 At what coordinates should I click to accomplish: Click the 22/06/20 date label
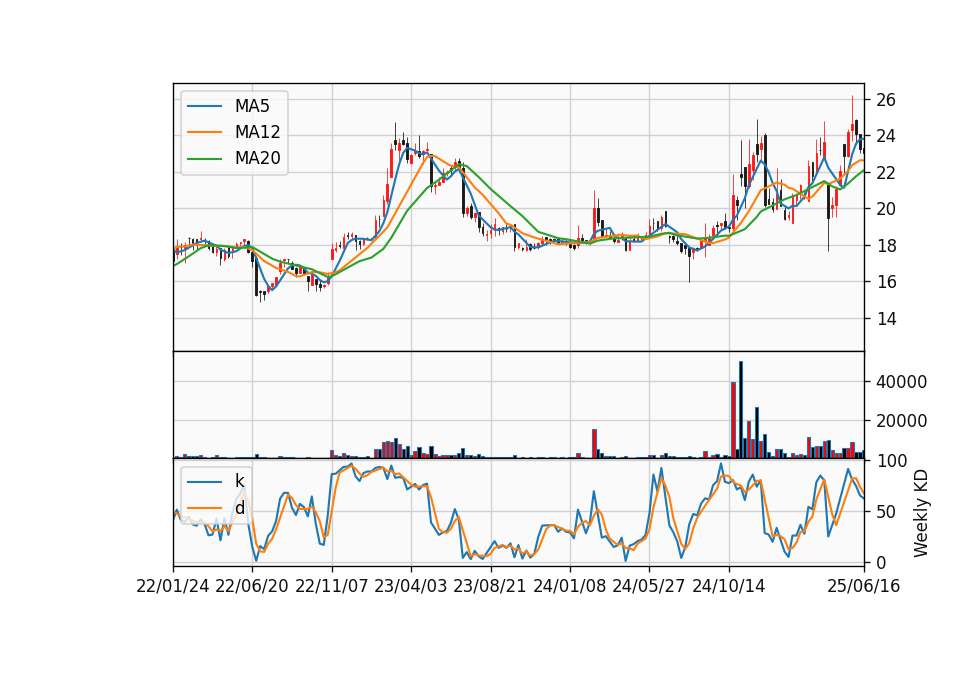click(x=252, y=586)
